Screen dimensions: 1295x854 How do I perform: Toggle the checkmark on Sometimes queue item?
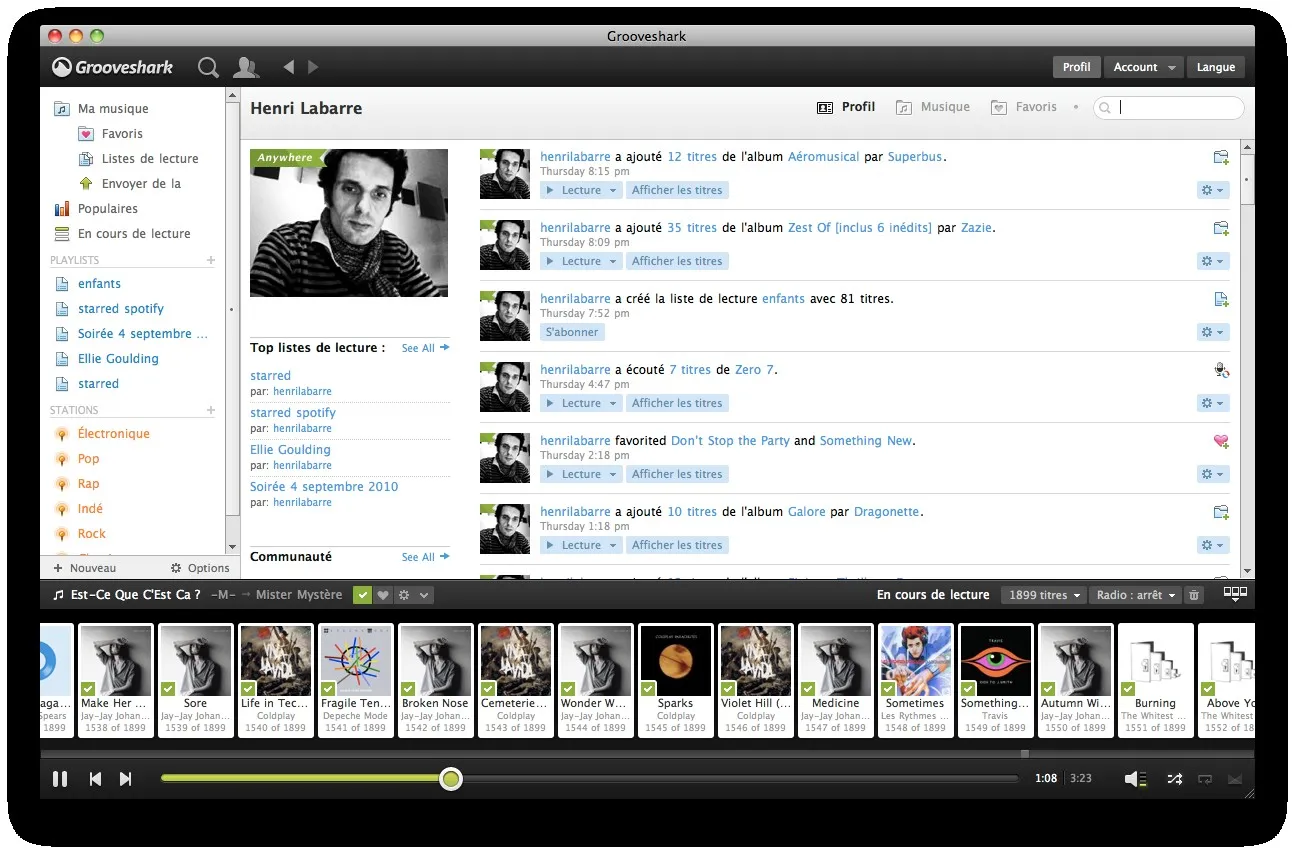[x=888, y=688]
